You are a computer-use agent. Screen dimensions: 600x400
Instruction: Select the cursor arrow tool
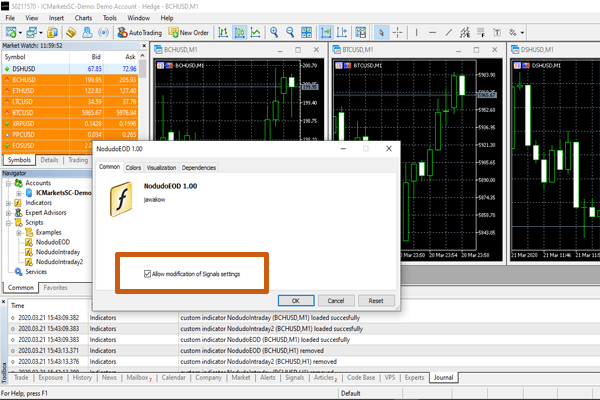coord(381,33)
